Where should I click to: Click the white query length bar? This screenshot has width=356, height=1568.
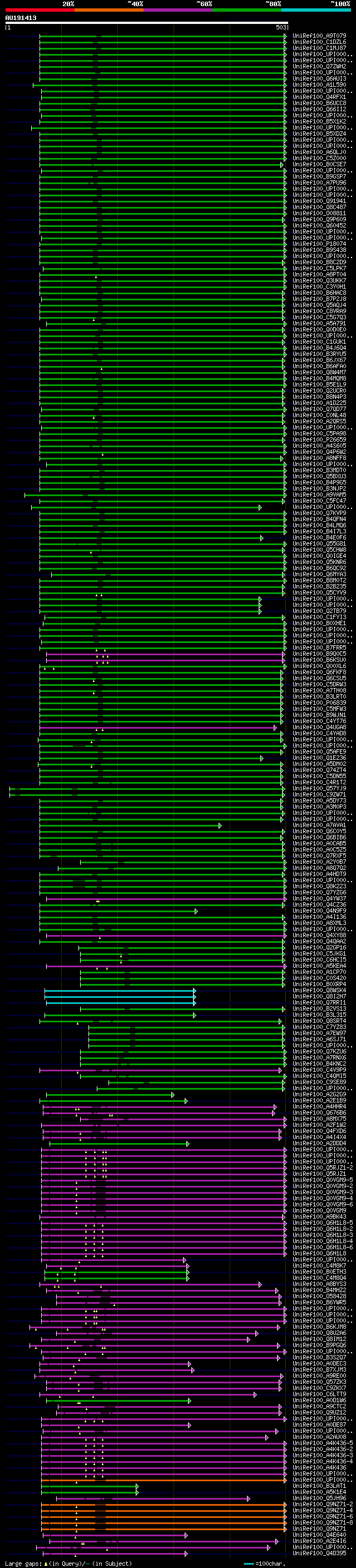click(x=146, y=22)
